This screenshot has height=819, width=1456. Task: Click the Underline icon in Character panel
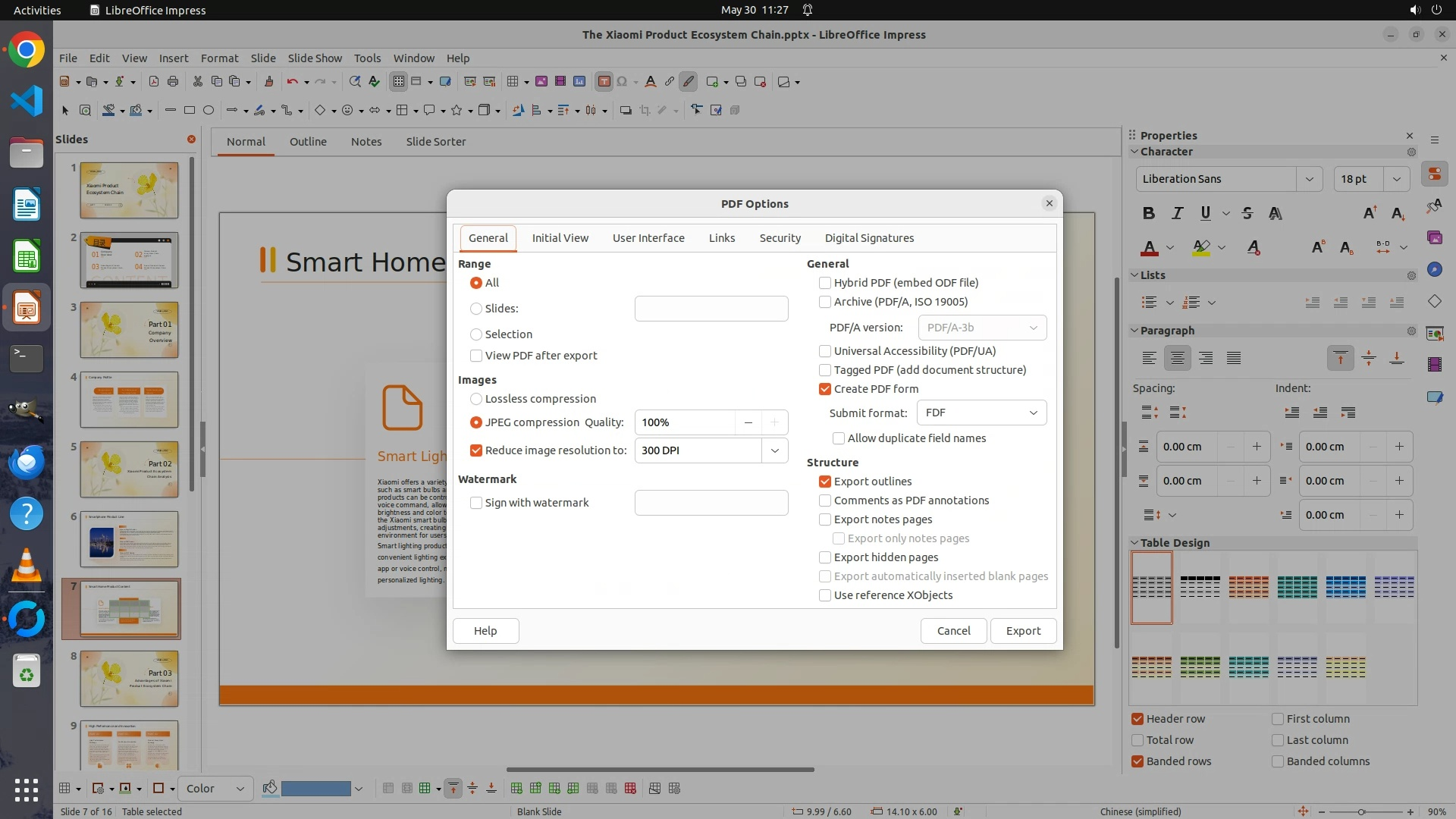[x=1205, y=213]
